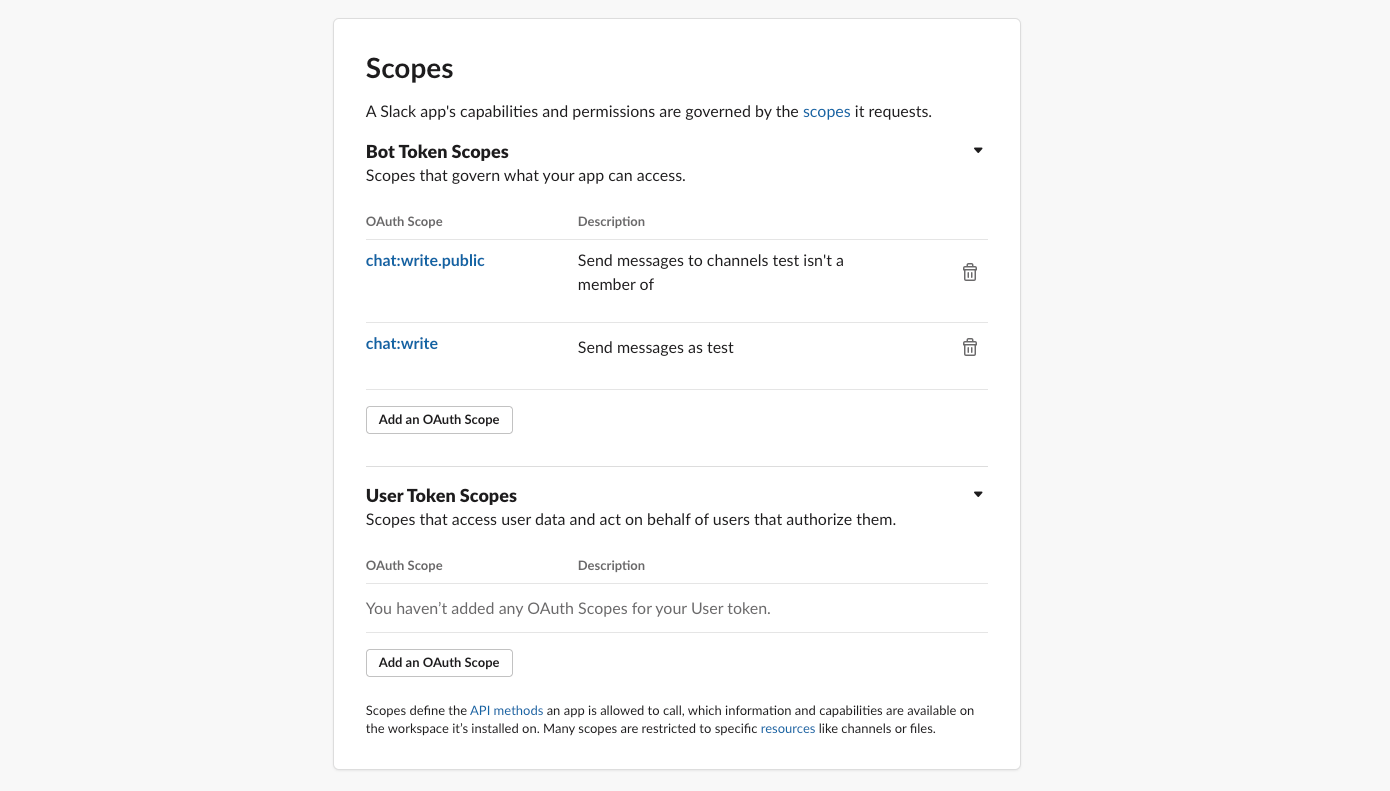Screen dimensions: 1390x791
Task: Click the description text for chat:write.public
Action: 710,272
